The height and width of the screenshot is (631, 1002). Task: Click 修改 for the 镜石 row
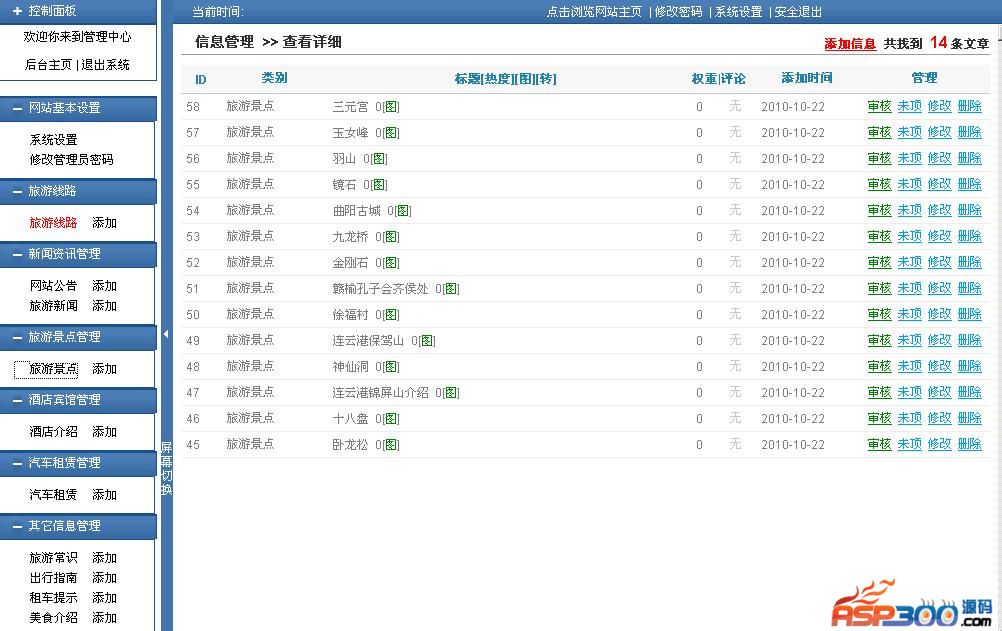click(x=939, y=185)
